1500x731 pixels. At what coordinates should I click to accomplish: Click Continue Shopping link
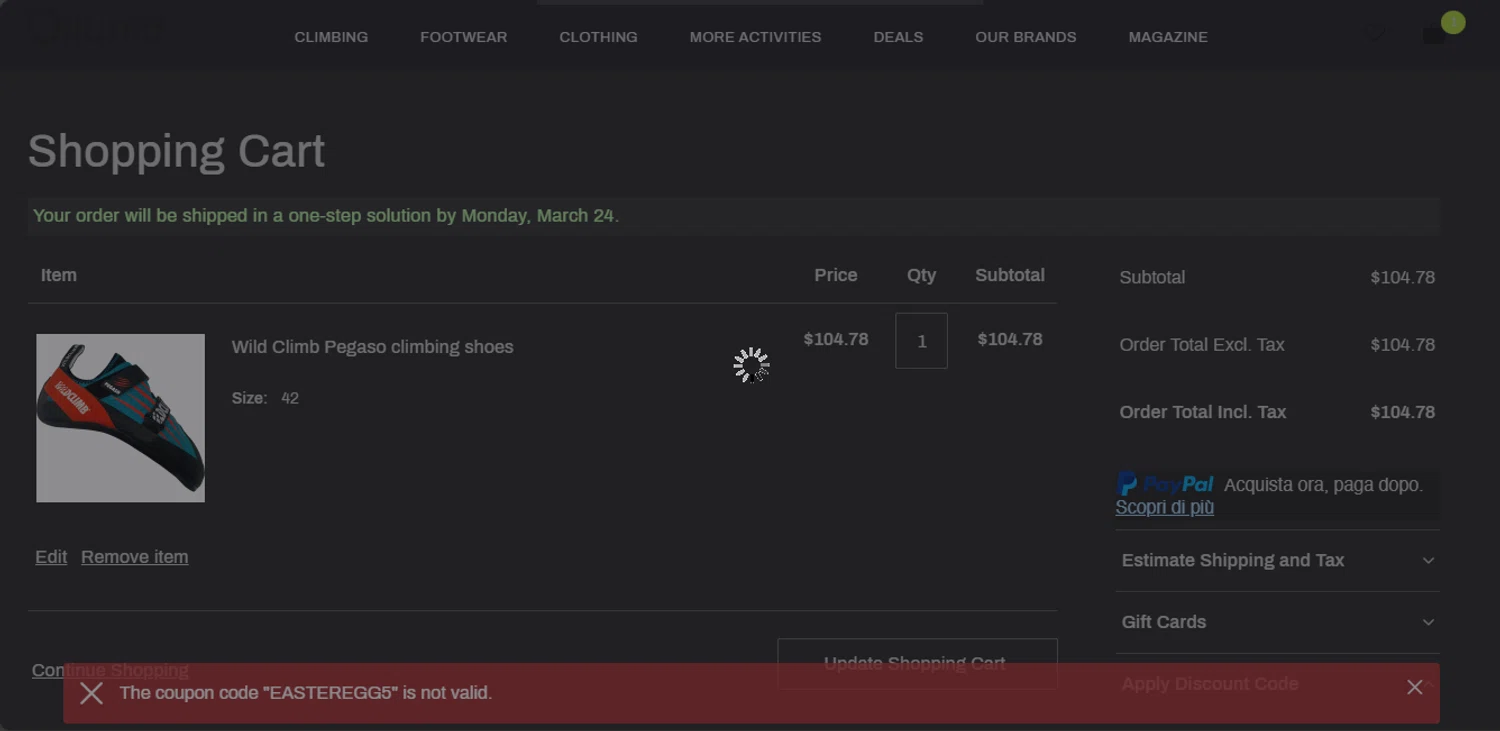(x=110, y=670)
